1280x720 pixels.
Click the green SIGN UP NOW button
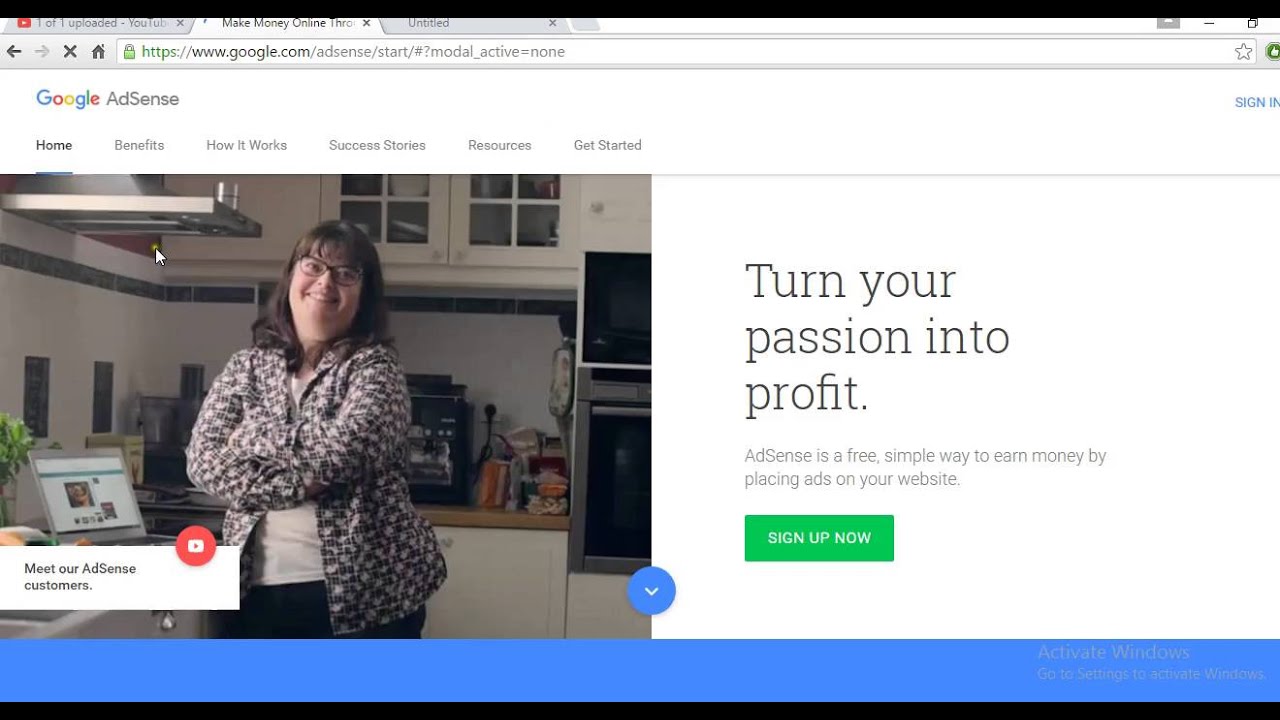819,538
